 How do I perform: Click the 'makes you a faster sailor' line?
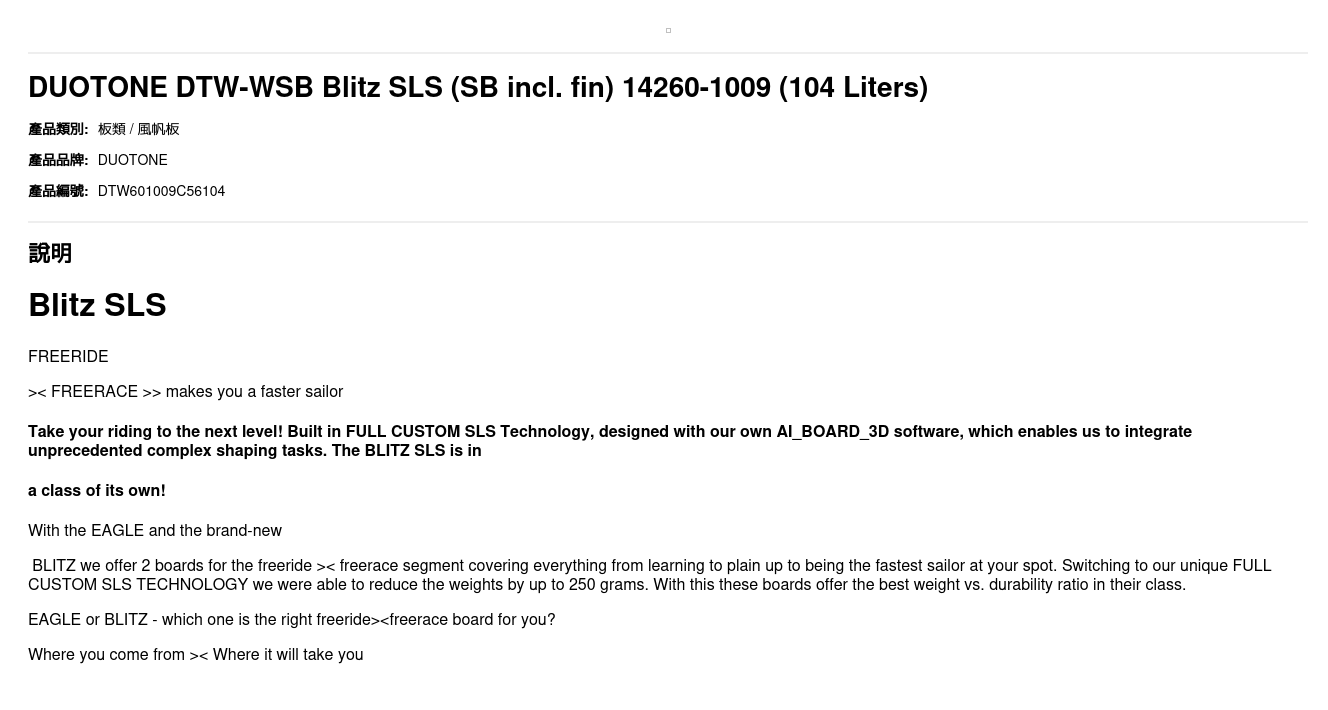[x=186, y=392]
